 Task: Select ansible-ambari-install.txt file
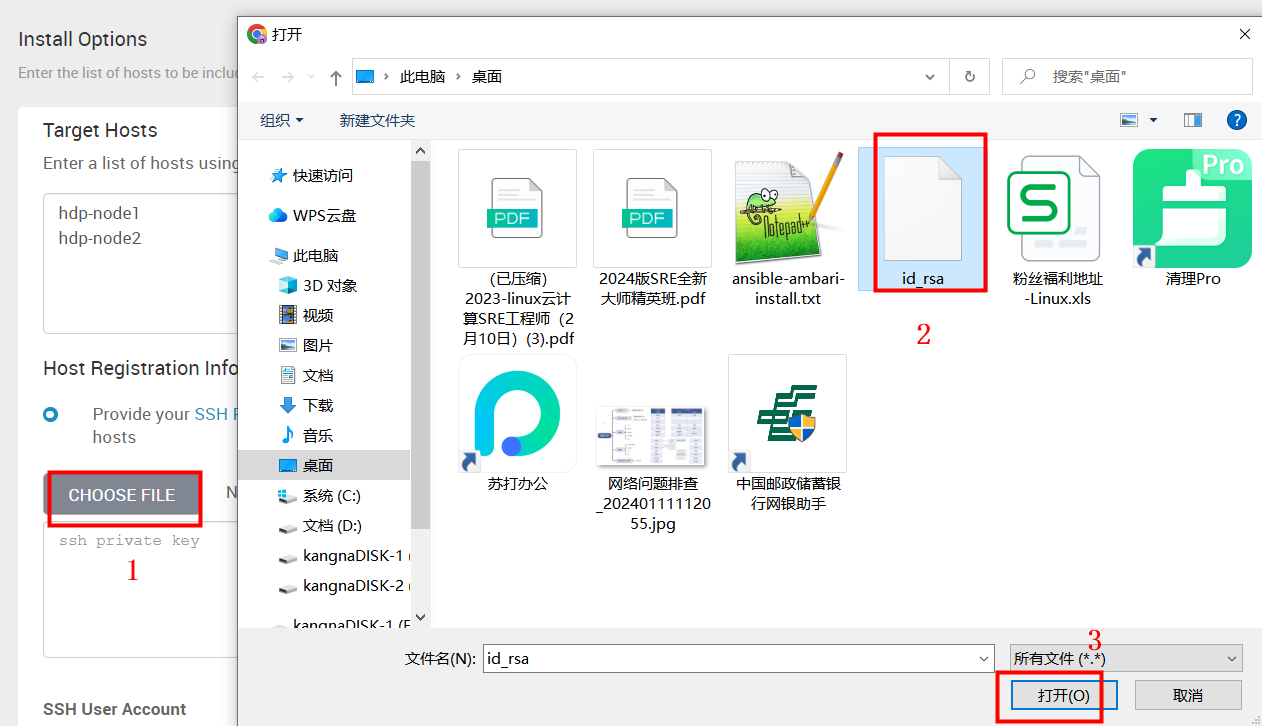[x=788, y=229]
